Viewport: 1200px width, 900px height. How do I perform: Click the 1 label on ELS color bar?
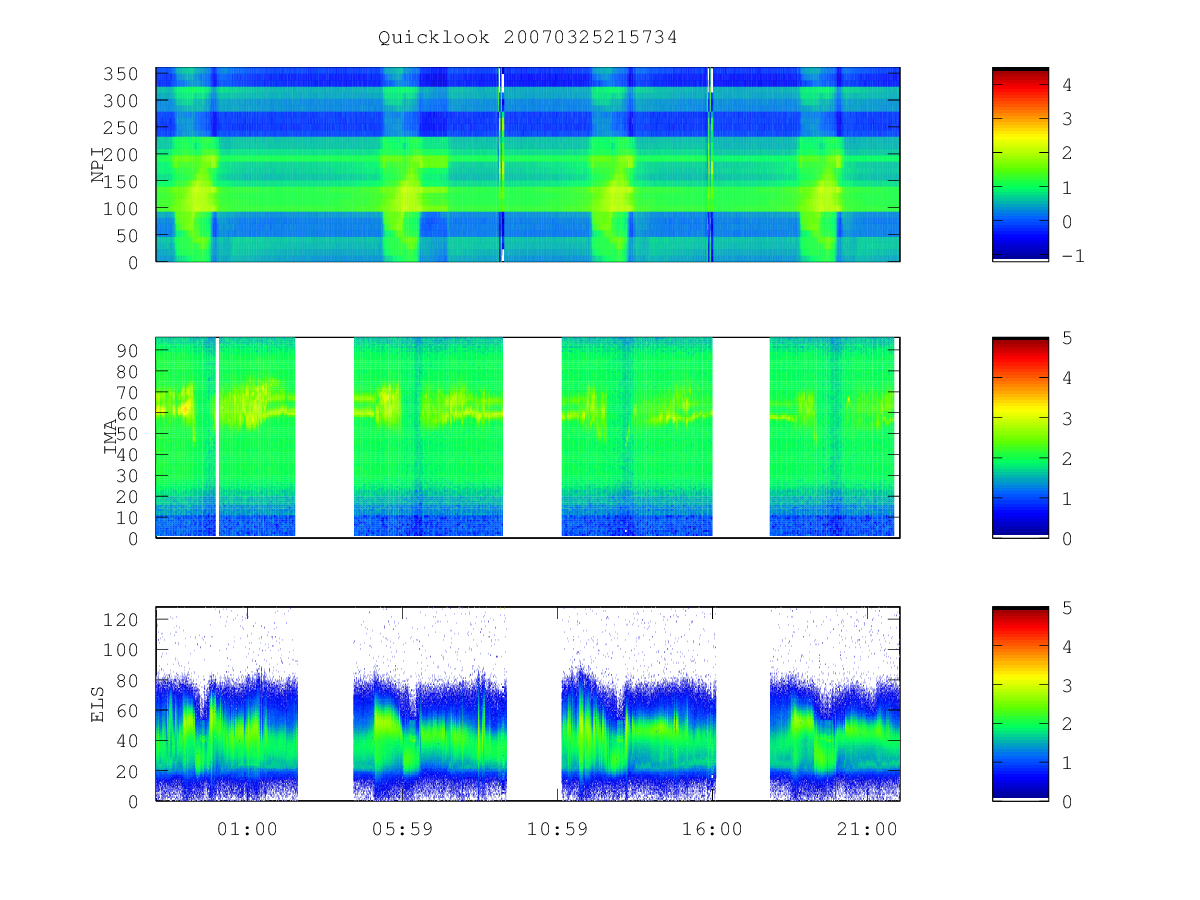pos(1068,762)
